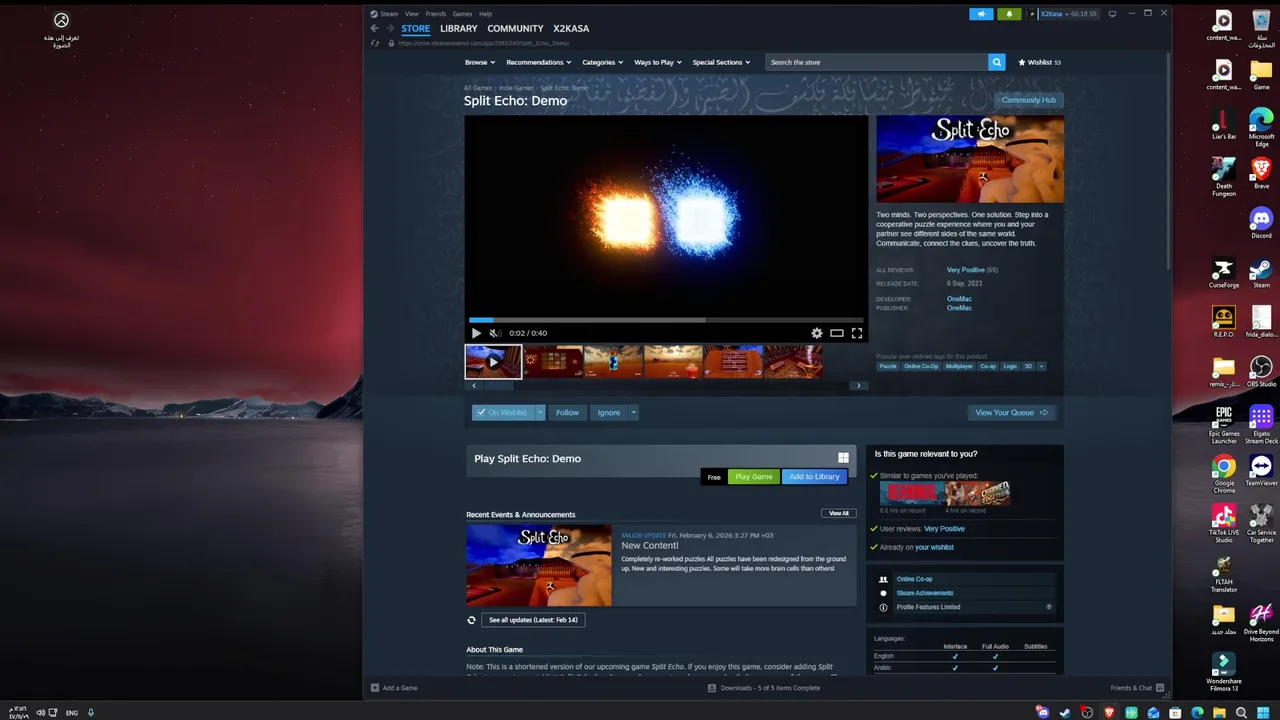Toggle the On Wishlist checkbox button
The height and width of the screenshot is (720, 1280).
tap(503, 412)
